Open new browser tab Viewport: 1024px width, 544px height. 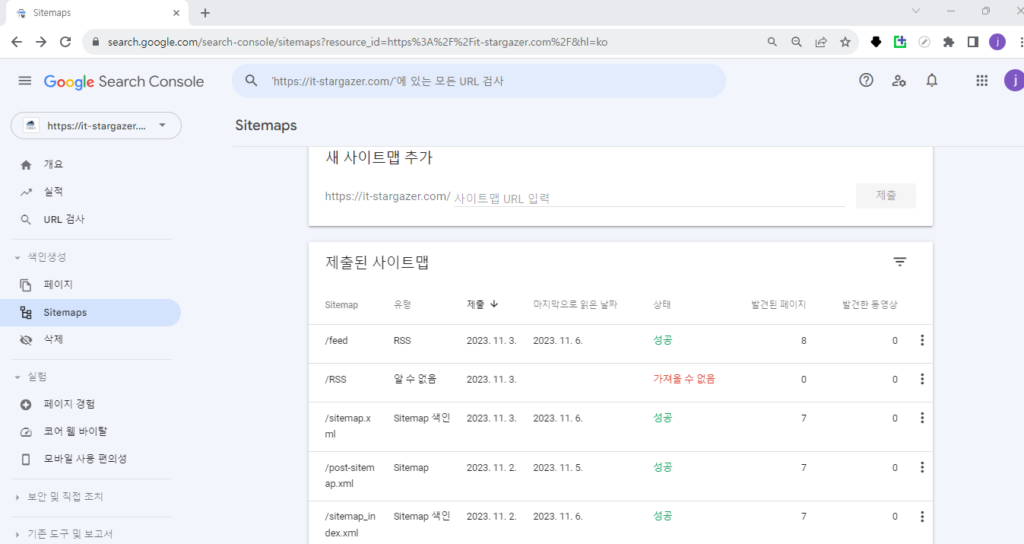pos(205,13)
